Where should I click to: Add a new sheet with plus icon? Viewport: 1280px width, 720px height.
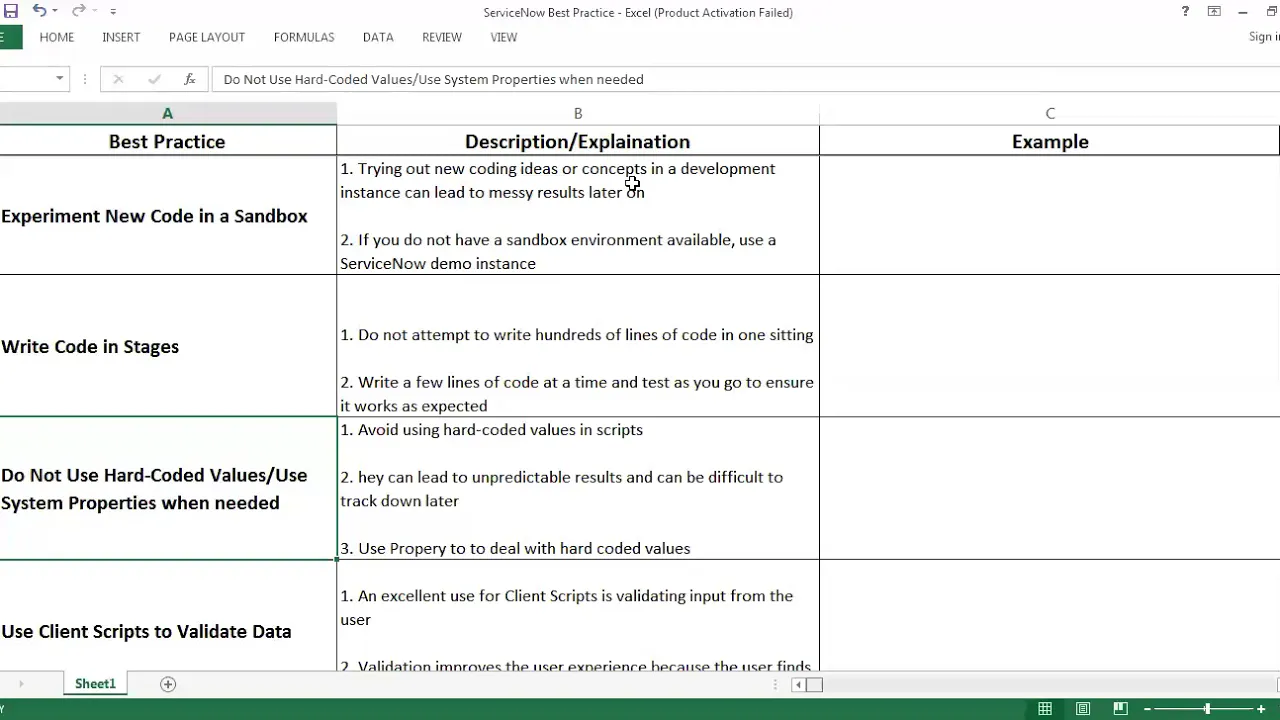168,684
